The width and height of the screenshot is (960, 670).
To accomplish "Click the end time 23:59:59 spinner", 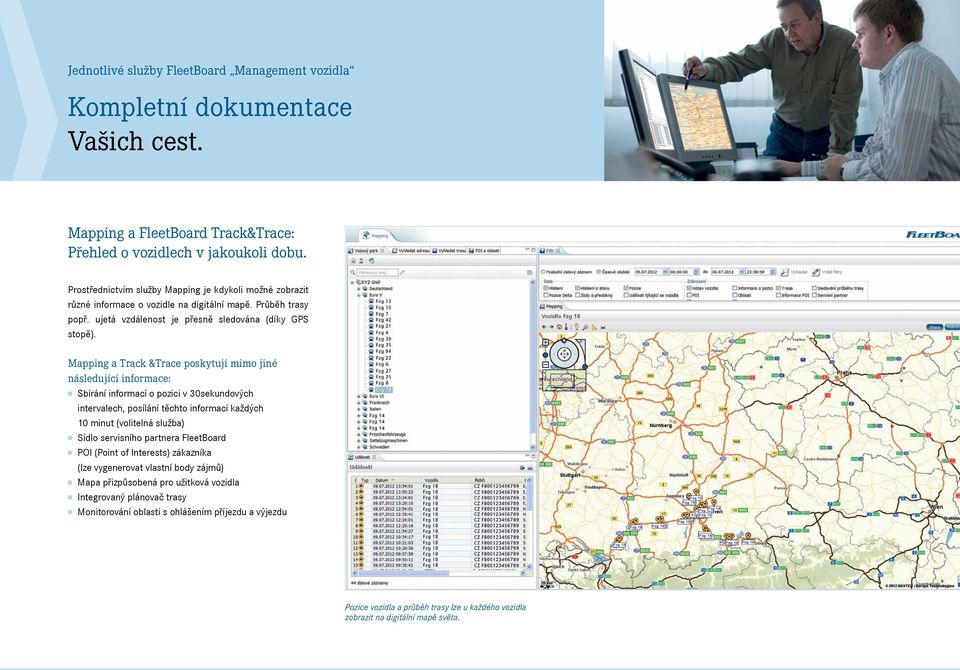I will (x=773, y=272).
